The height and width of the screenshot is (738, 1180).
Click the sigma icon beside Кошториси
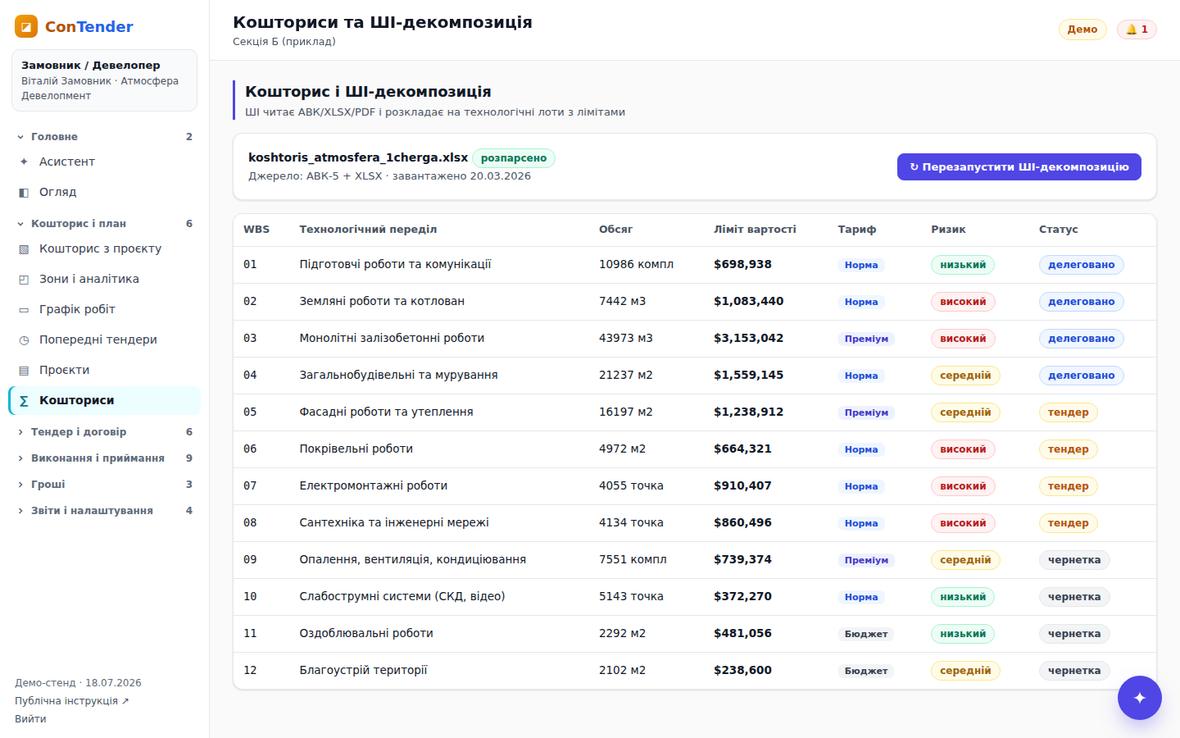click(x=24, y=401)
